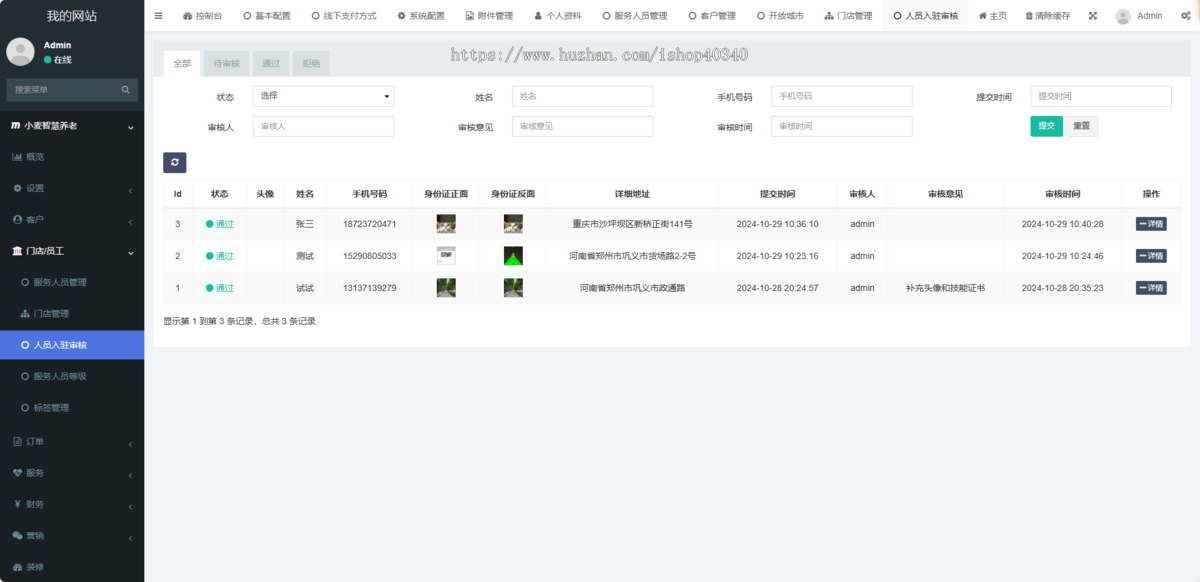Go to 主页 home link
The image size is (1200, 582).
point(993,16)
